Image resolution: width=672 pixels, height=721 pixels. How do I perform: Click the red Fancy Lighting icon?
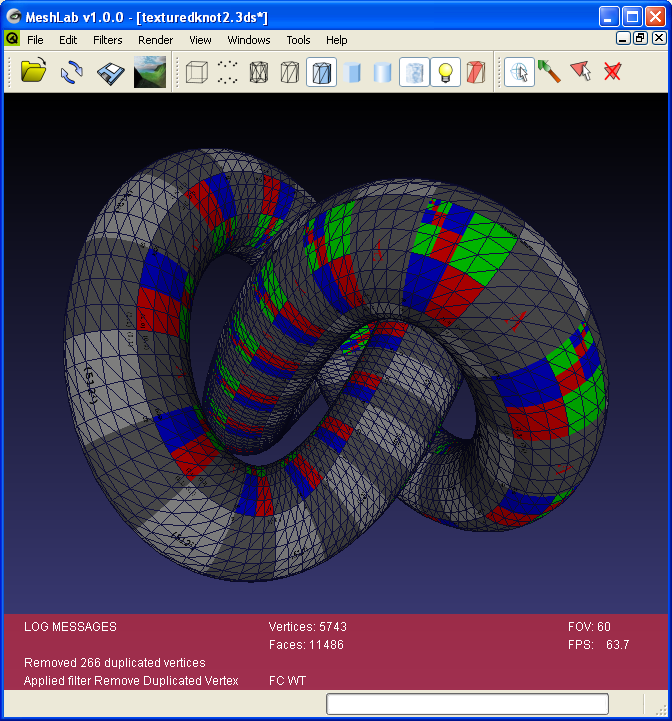476,72
